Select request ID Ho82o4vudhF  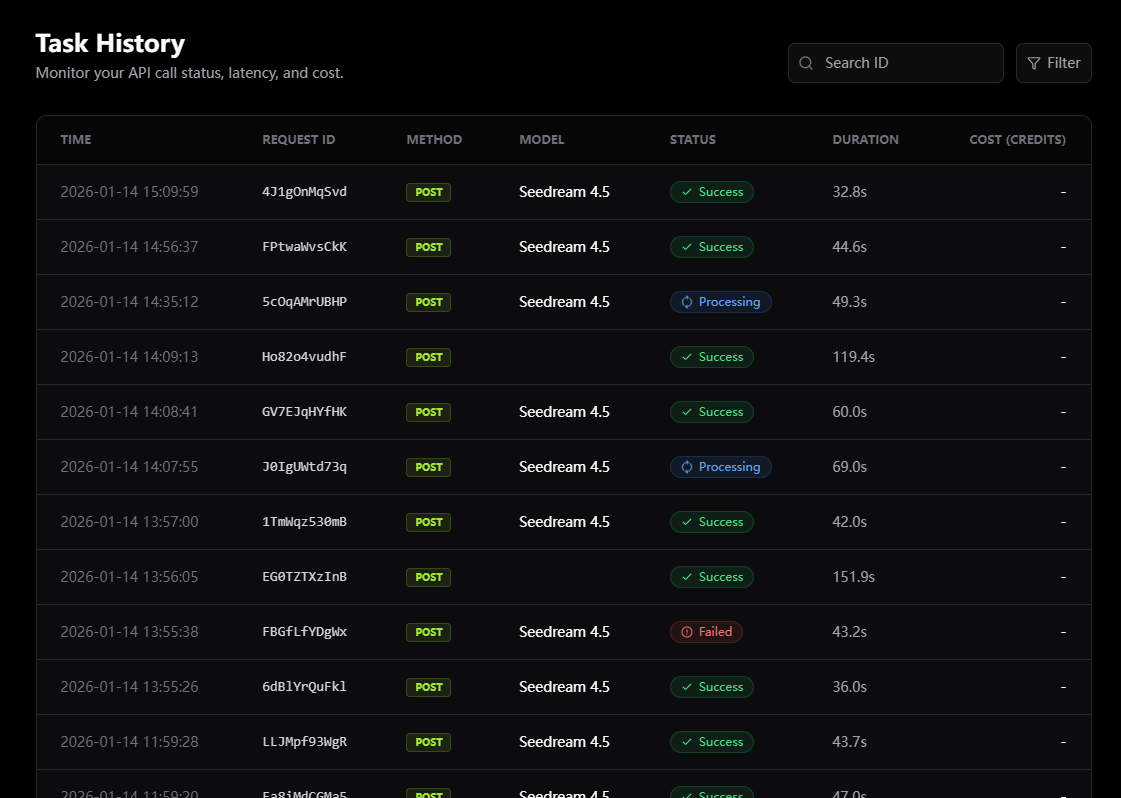pyautogui.click(x=304, y=357)
